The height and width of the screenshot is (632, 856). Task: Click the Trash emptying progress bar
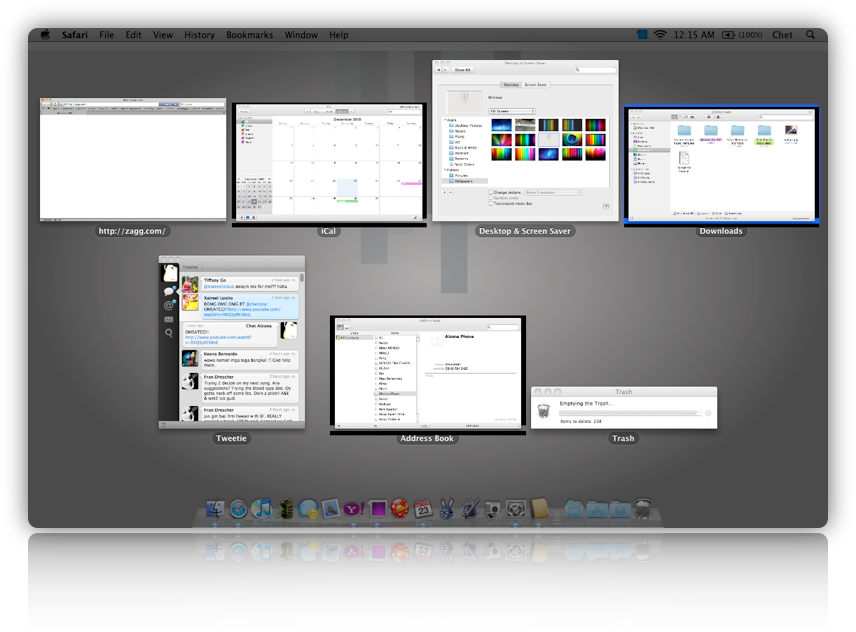click(x=628, y=412)
